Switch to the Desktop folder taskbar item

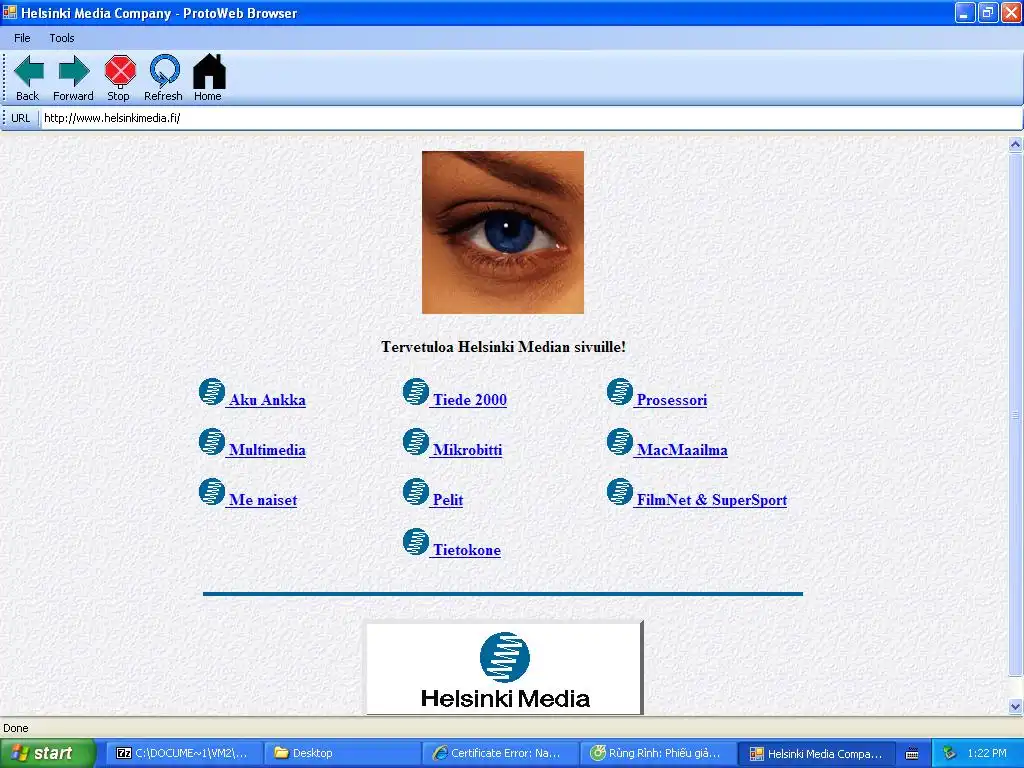(x=341, y=753)
